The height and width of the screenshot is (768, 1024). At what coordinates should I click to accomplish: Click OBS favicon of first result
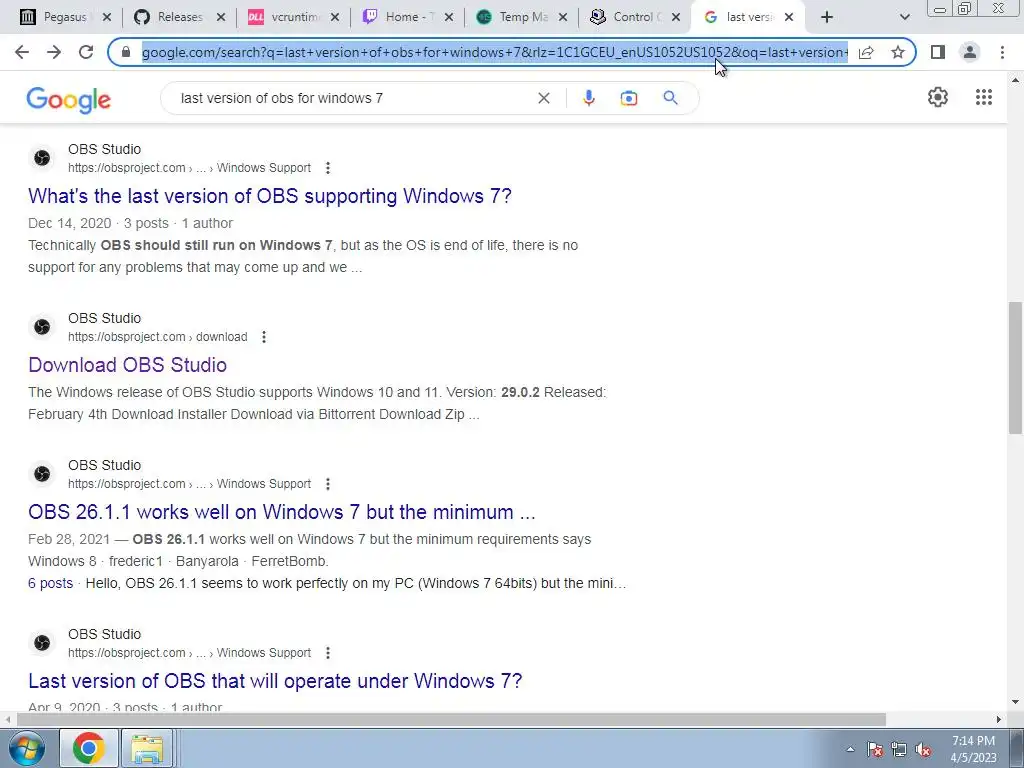click(x=42, y=158)
